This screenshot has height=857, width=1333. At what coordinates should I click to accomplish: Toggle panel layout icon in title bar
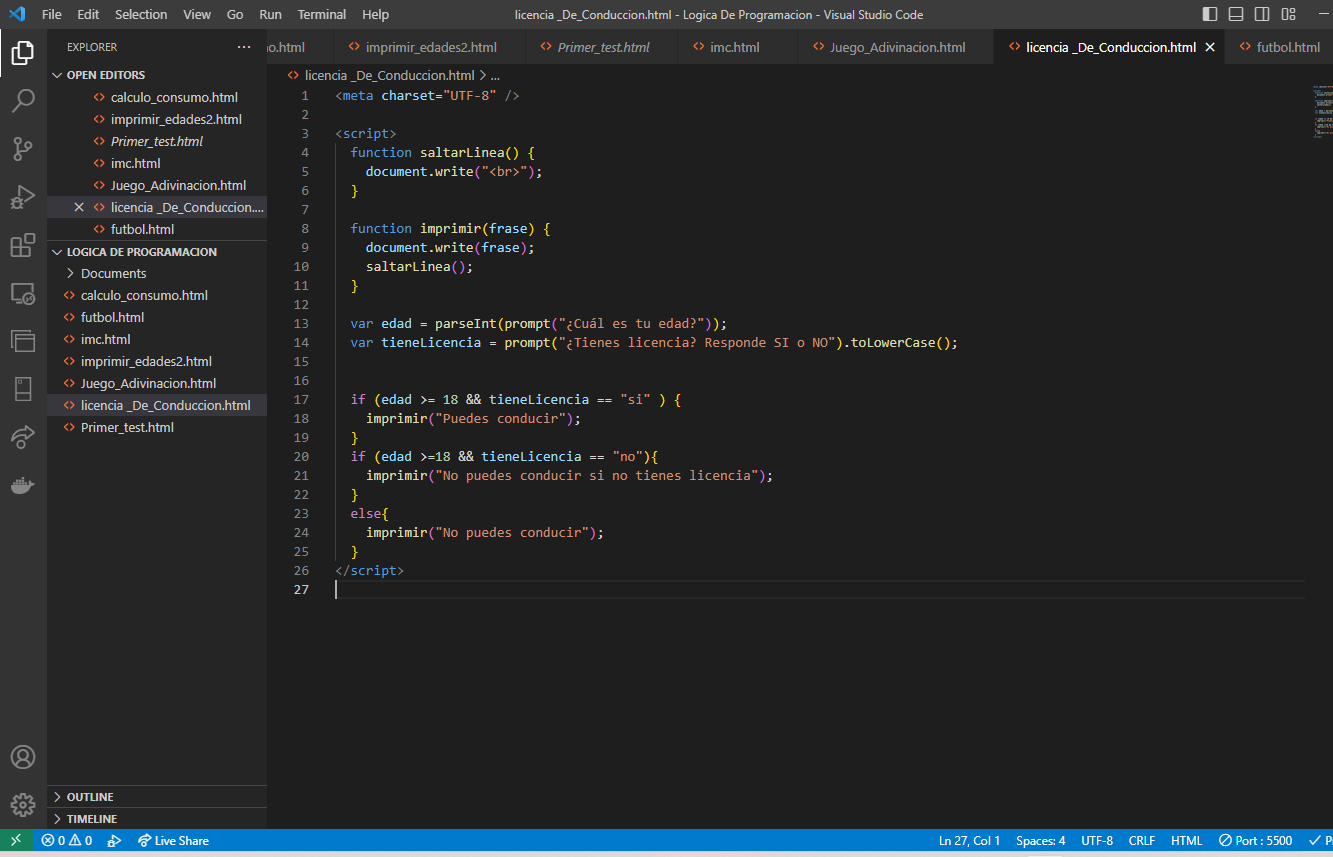(x=1236, y=14)
